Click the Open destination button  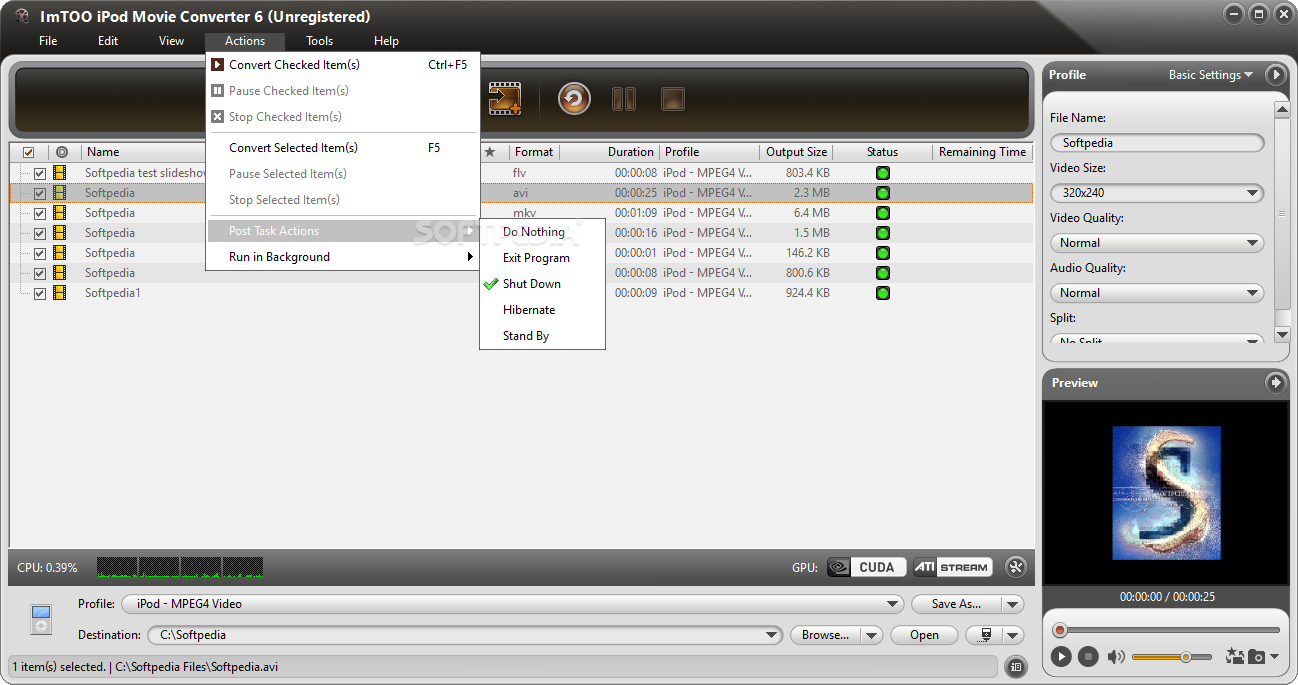click(x=924, y=635)
